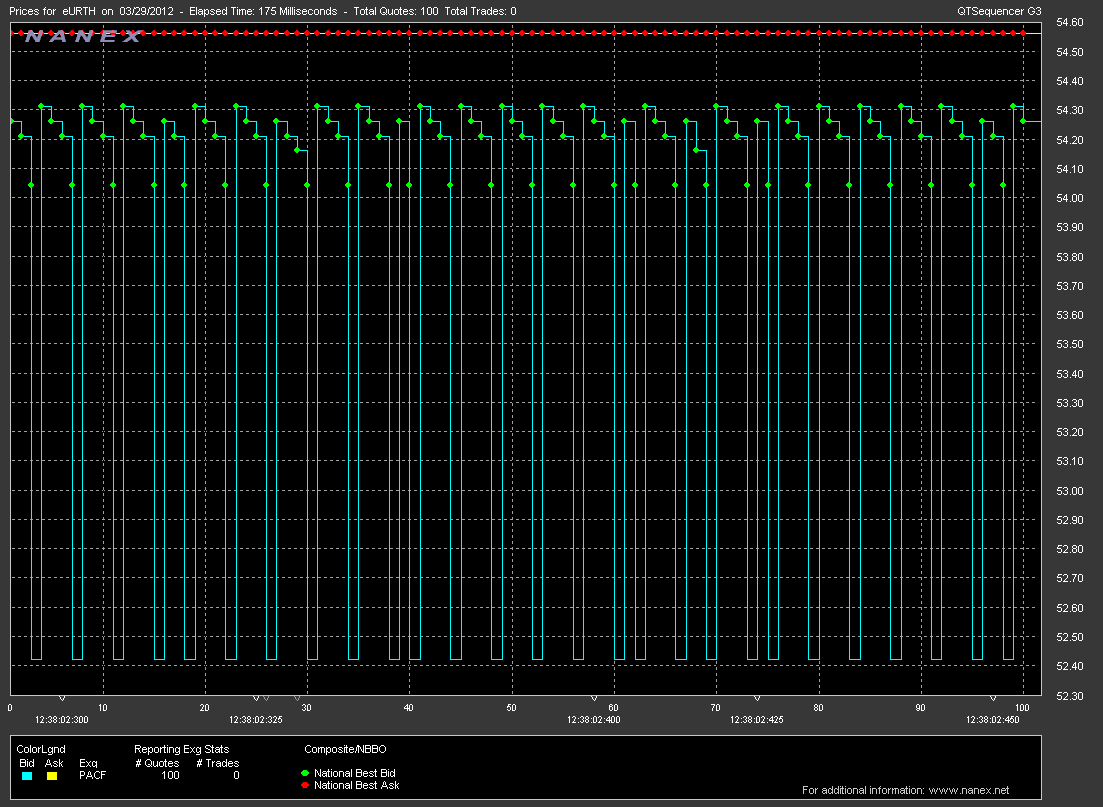
Task: Select the 'PACF' exchange entry
Action: click(93, 775)
